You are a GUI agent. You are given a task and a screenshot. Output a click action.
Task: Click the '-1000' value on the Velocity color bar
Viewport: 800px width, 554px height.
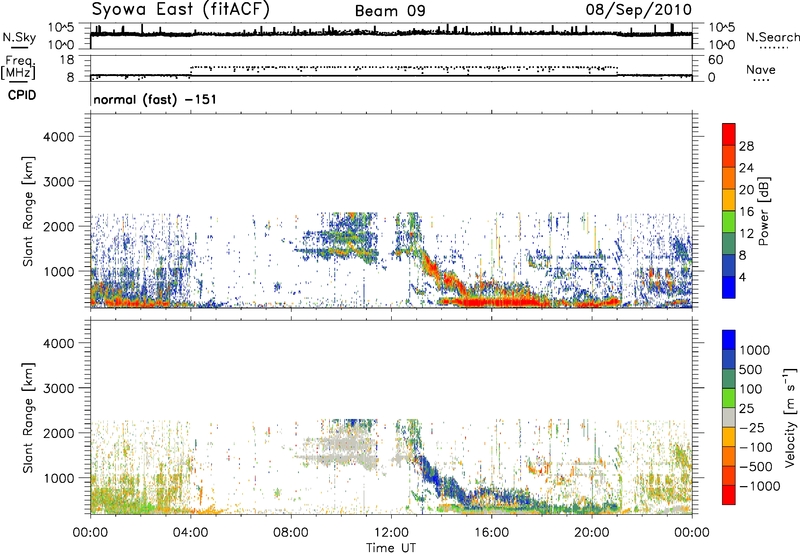[760, 486]
